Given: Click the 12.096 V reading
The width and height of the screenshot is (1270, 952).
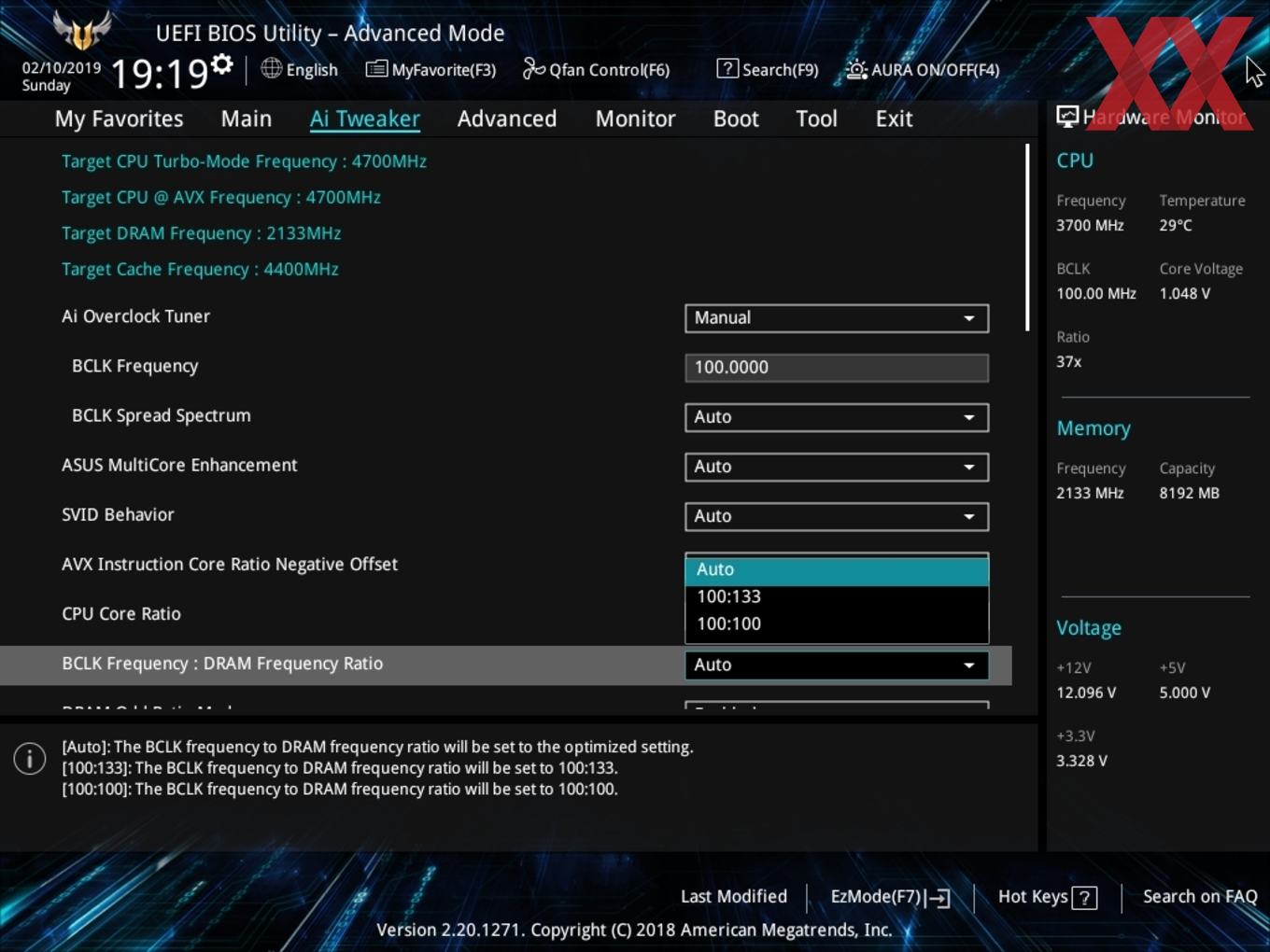Looking at the screenshot, I should coord(1086,693).
